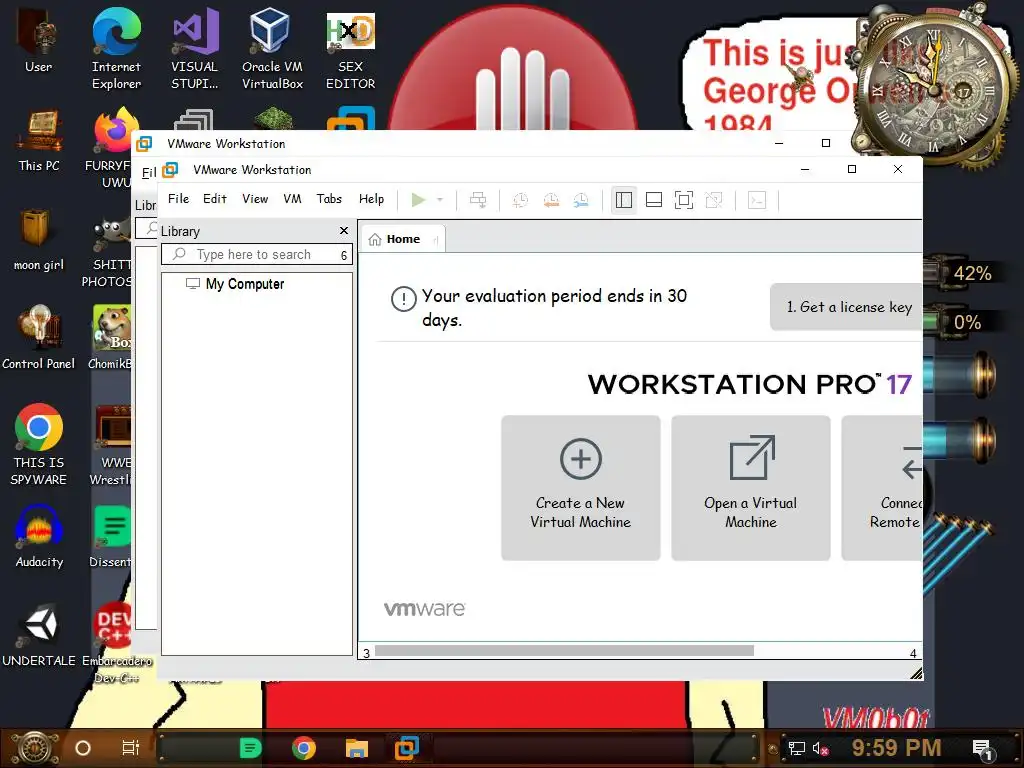Open the VM menu
Viewport: 1024px width, 768px height.
292,199
